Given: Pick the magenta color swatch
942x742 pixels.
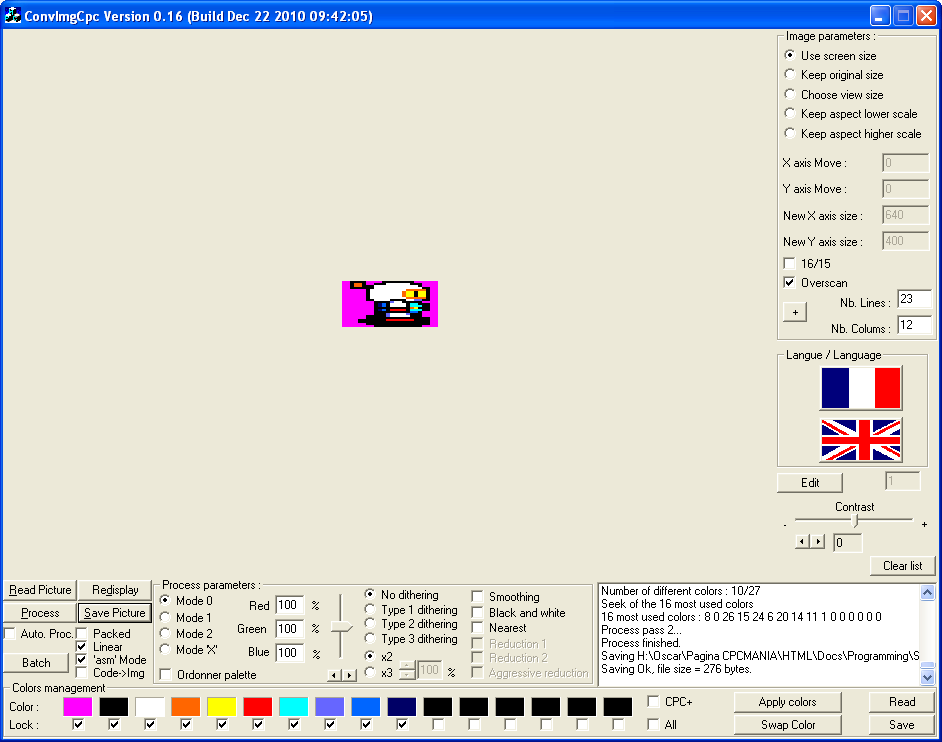Looking at the screenshot, I should [x=77, y=707].
